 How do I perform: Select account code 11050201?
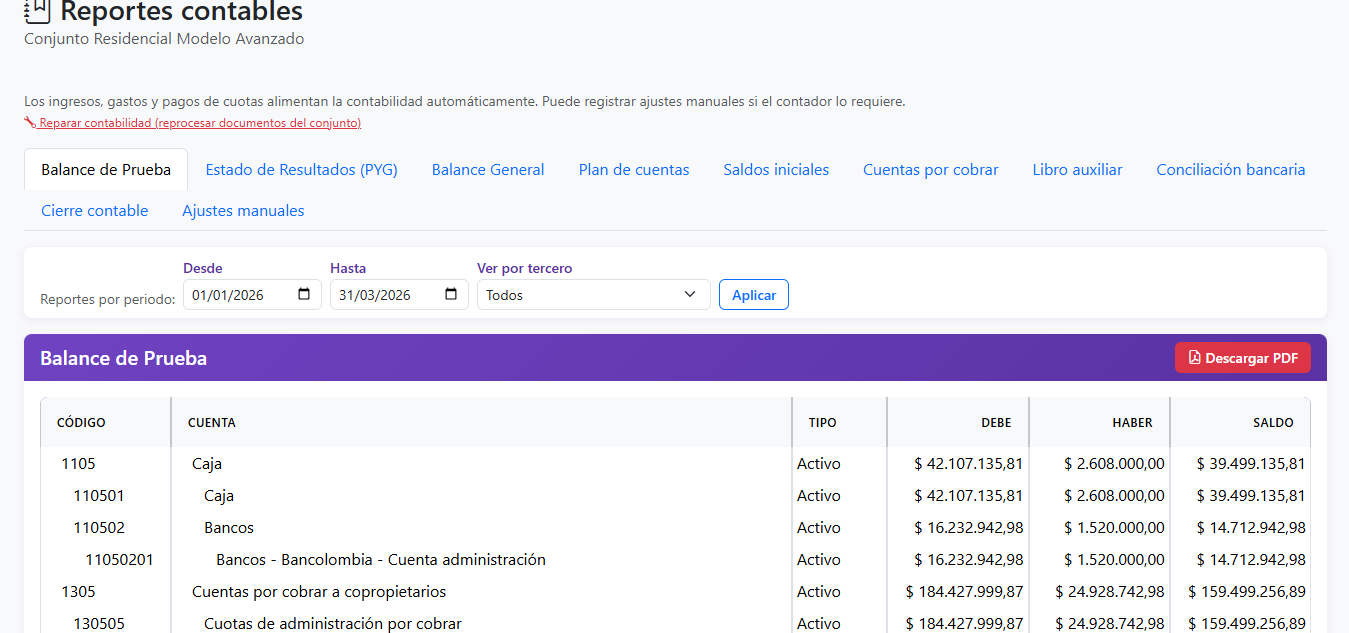(120, 560)
